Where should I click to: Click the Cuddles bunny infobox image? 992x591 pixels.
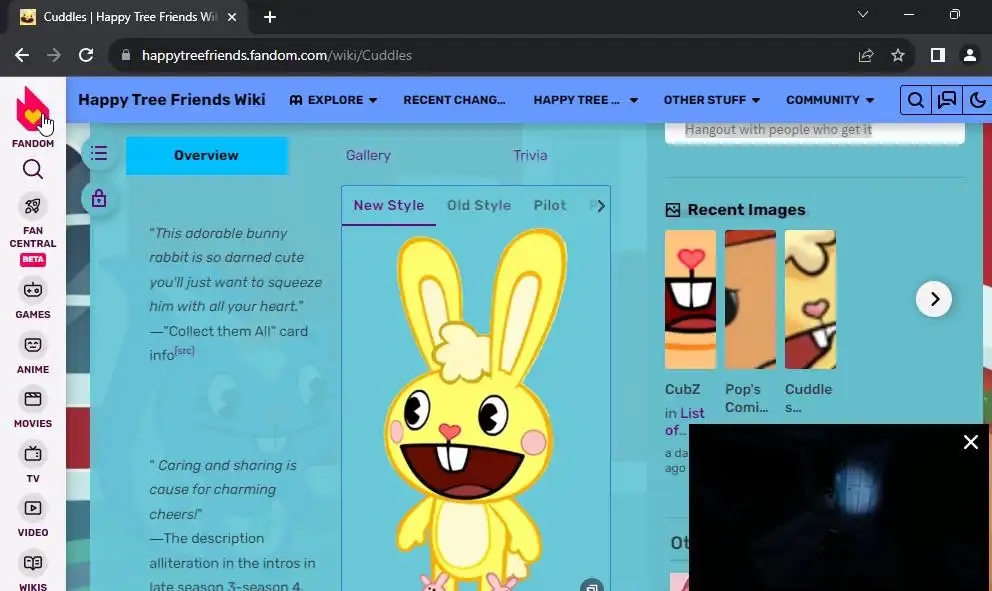click(x=476, y=410)
